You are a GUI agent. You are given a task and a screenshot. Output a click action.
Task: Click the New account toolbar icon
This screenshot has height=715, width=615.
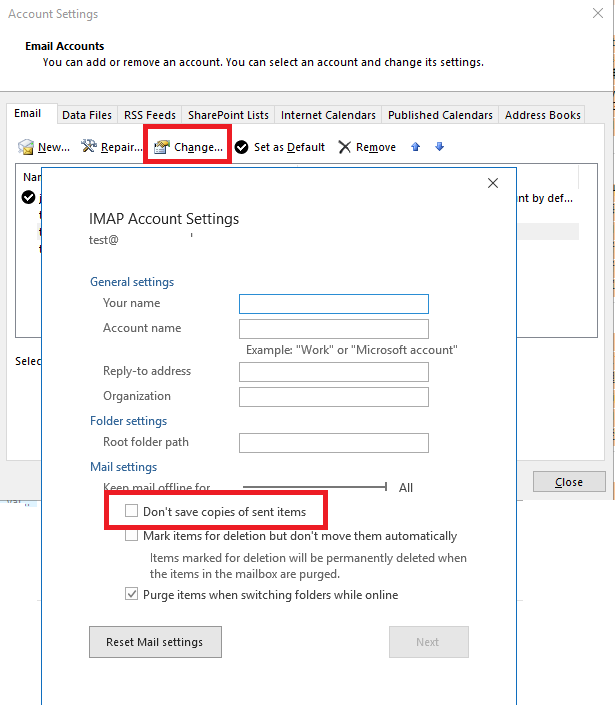click(x=27, y=147)
